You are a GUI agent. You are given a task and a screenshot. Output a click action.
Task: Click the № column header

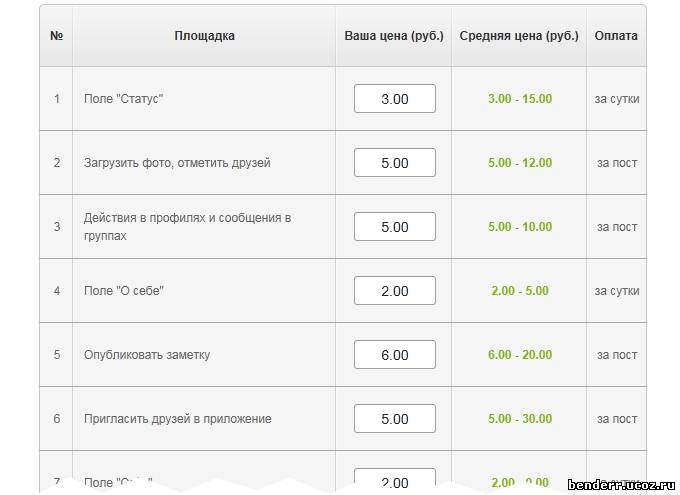pyautogui.click(x=57, y=36)
